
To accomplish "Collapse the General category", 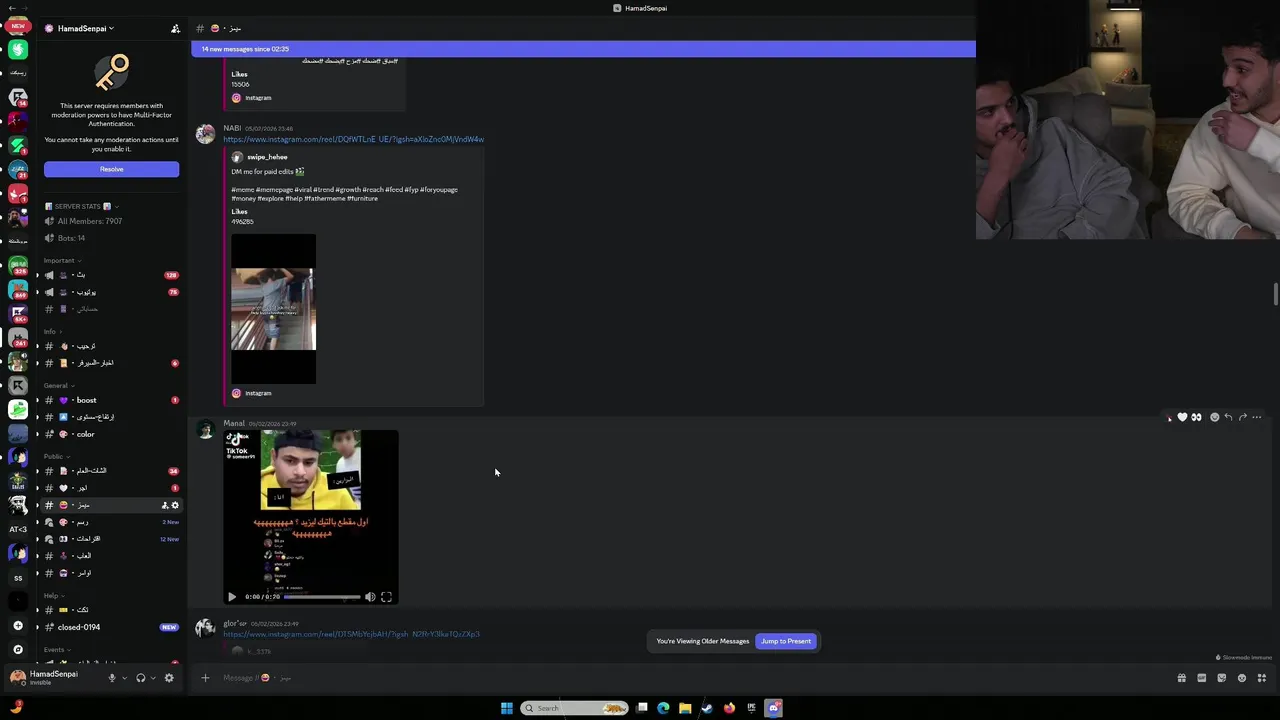I will [x=58, y=385].
